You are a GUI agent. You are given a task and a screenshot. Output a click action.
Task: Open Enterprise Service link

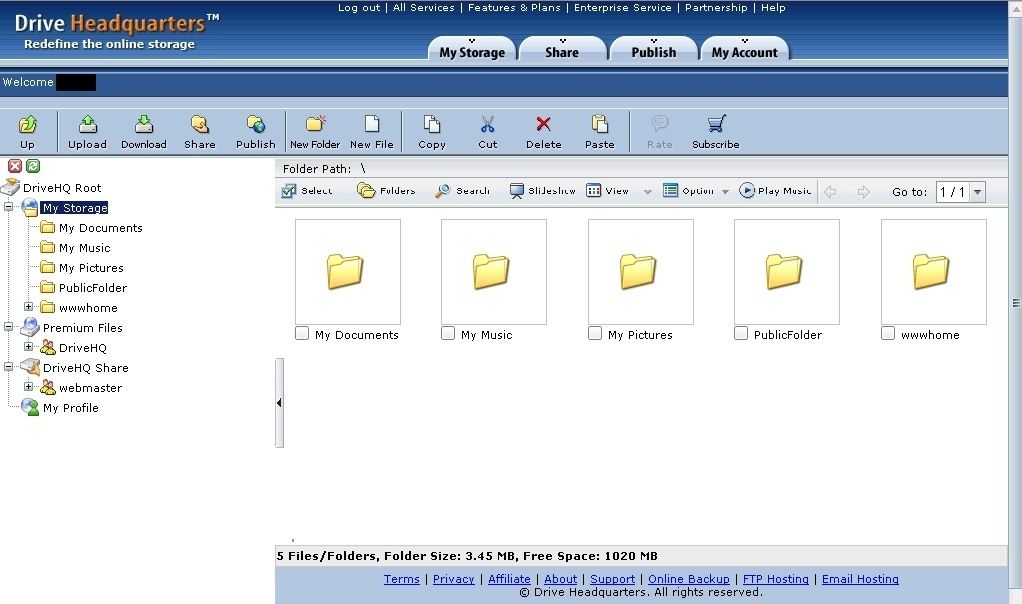point(622,8)
